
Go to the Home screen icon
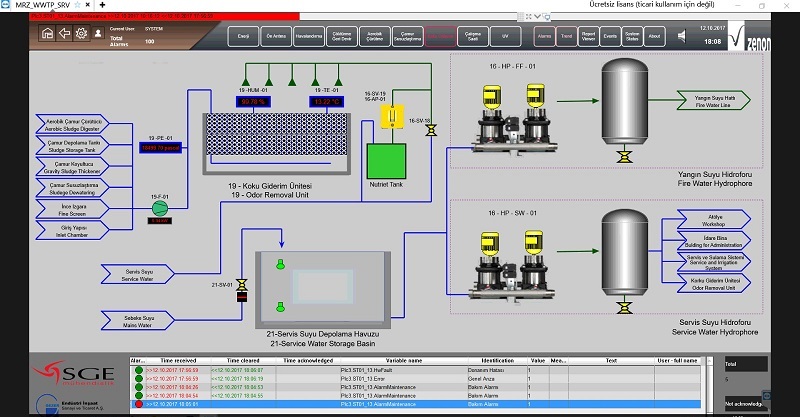pyautogui.click(x=47, y=34)
